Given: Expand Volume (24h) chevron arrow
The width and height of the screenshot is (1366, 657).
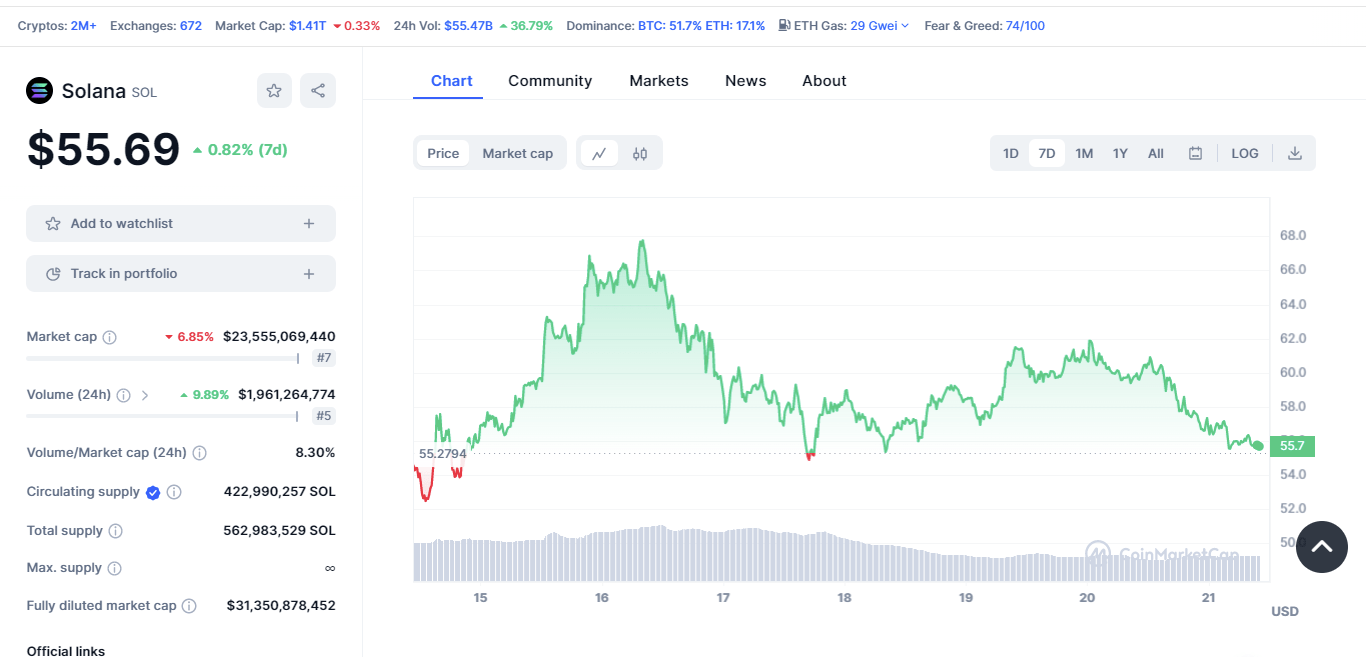Looking at the screenshot, I should pos(145,395).
